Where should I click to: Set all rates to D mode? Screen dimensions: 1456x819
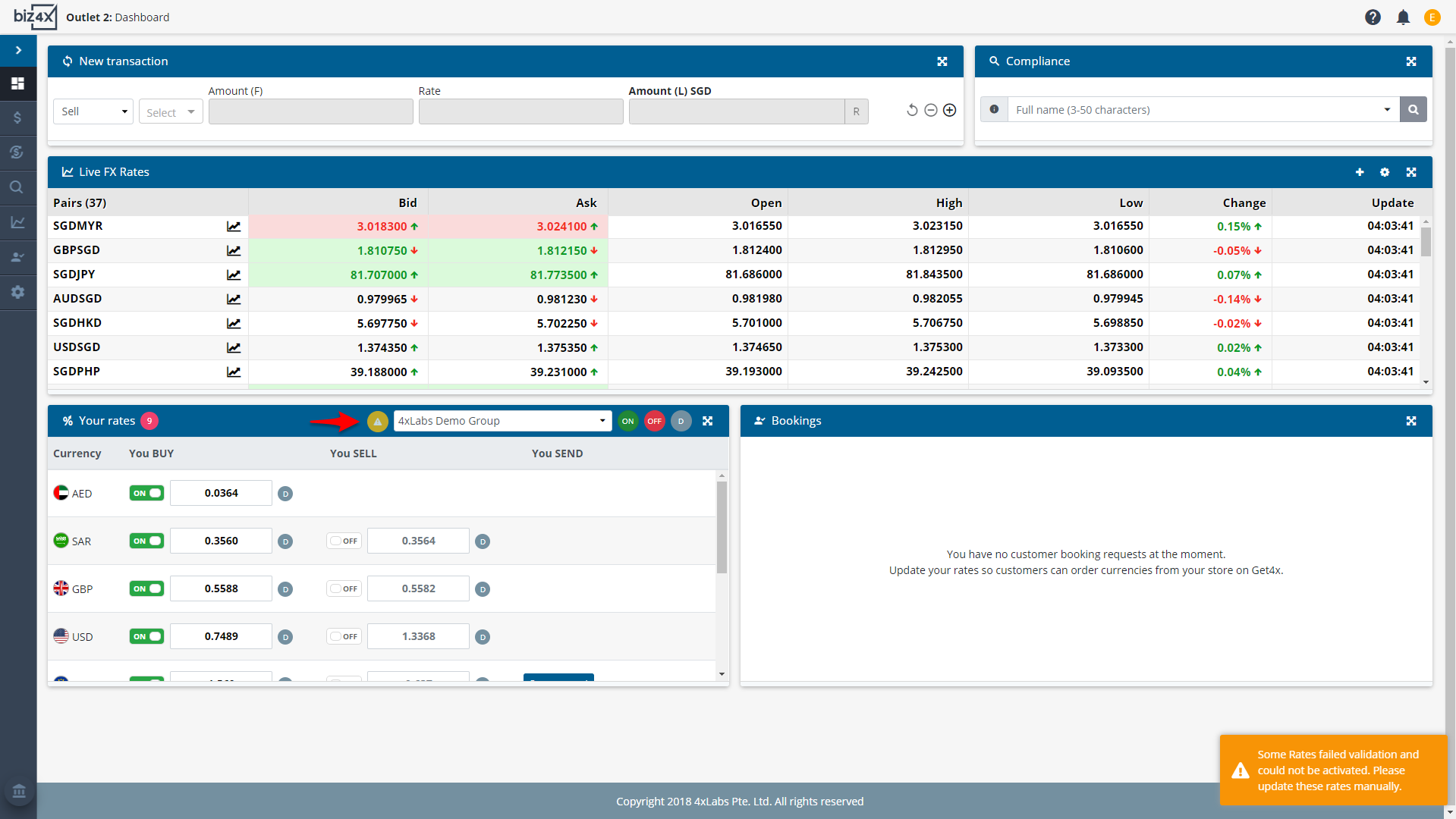(x=681, y=421)
